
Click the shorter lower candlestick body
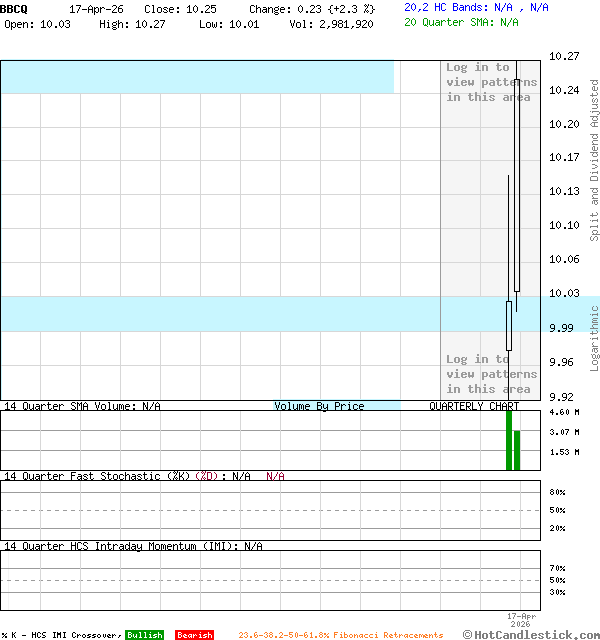pos(509,325)
